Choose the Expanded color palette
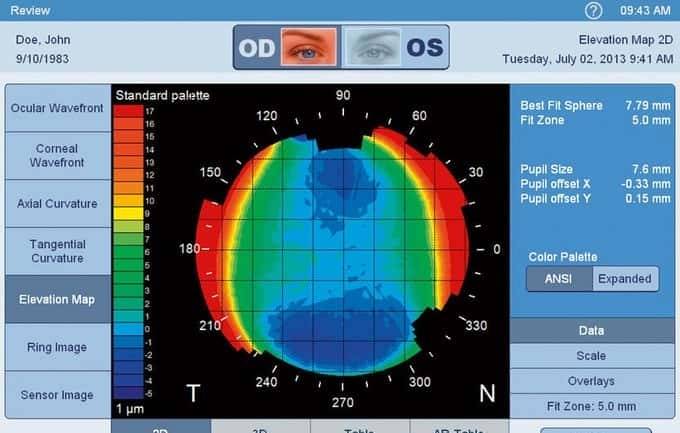 (x=625, y=279)
